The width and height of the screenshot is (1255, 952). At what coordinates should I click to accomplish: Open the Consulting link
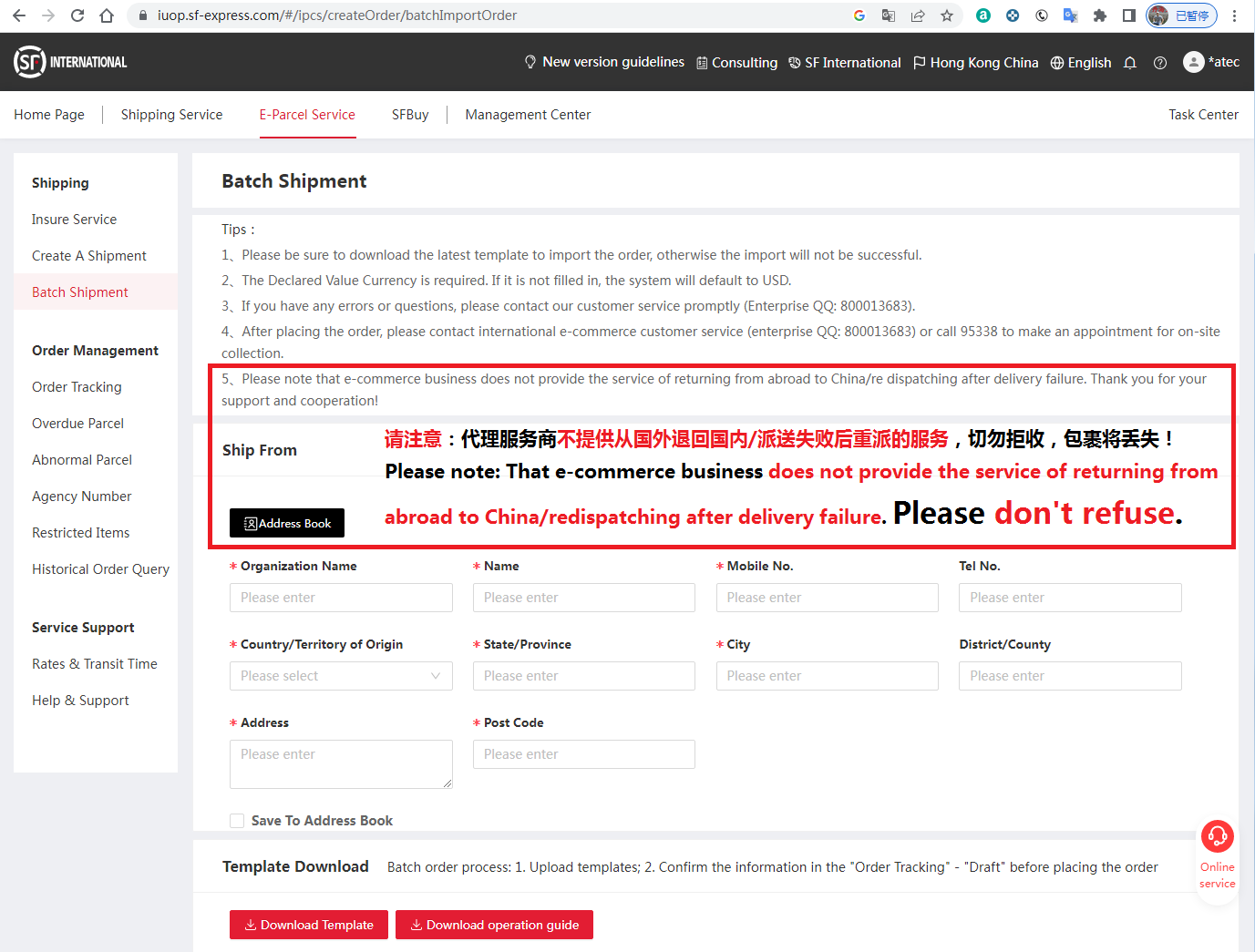click(x=736, y=63)
